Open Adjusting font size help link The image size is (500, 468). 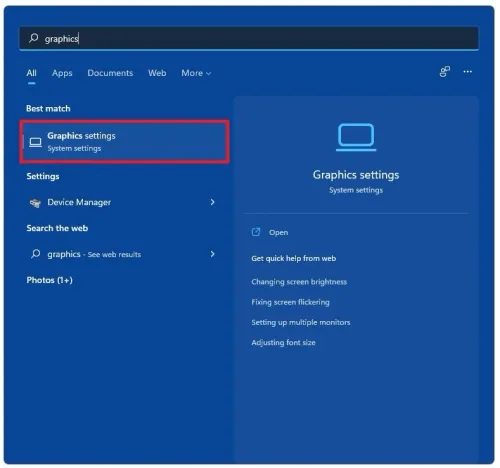283,343
